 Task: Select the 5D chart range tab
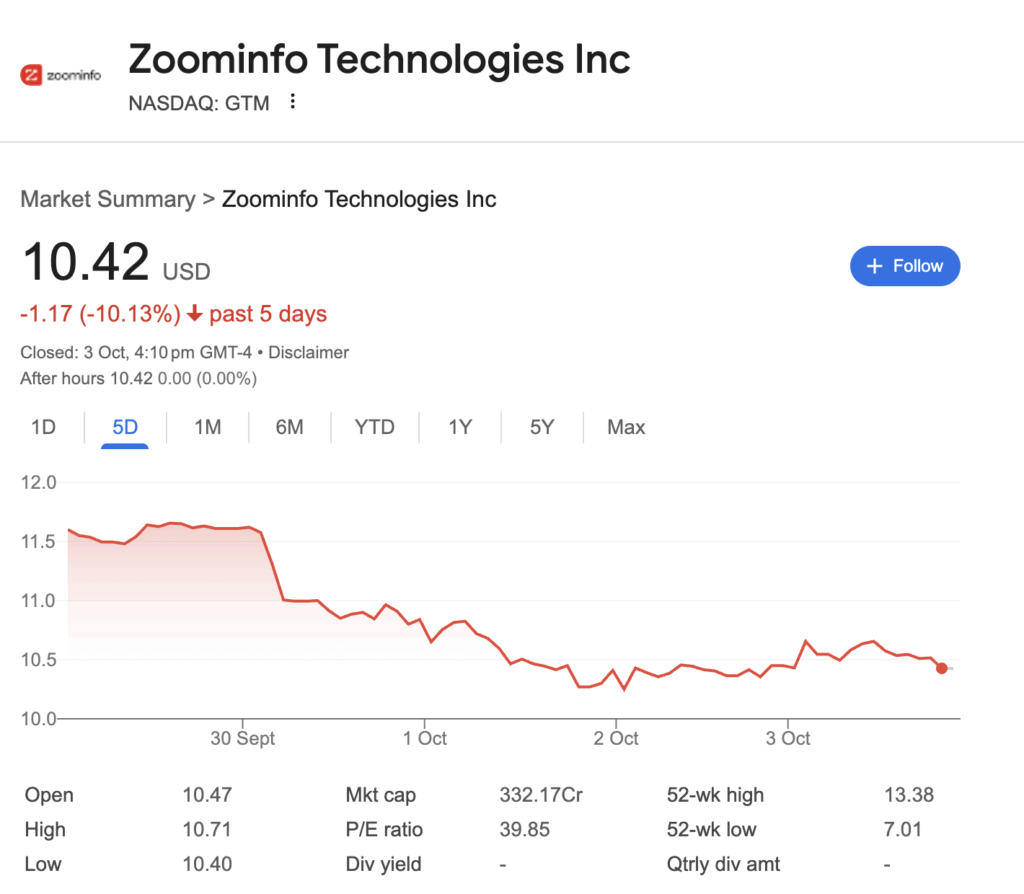(125, 428)
